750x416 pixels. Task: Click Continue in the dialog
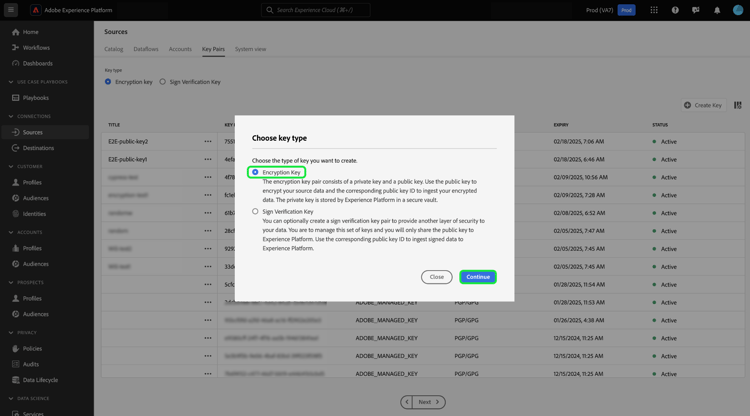(x=478, y=277)
